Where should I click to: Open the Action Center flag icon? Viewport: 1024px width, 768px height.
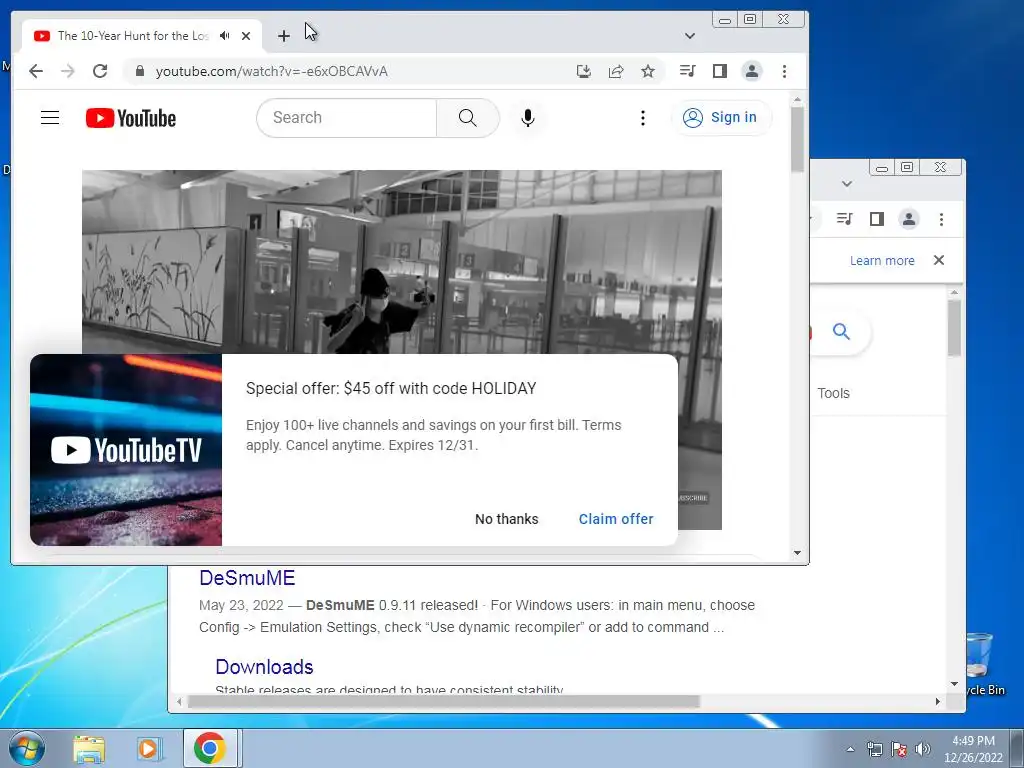point(899,749)
